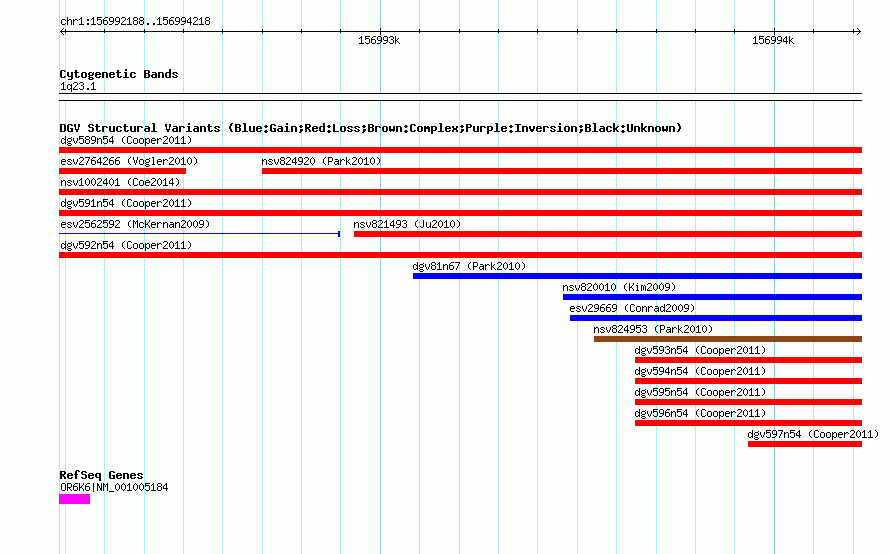Click the blue dgv81n67 gain bar

tap(637, 276)
